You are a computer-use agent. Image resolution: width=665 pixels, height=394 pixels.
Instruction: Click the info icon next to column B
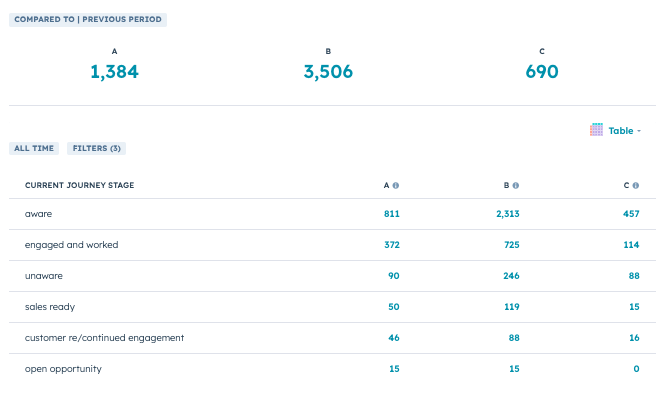516,185
